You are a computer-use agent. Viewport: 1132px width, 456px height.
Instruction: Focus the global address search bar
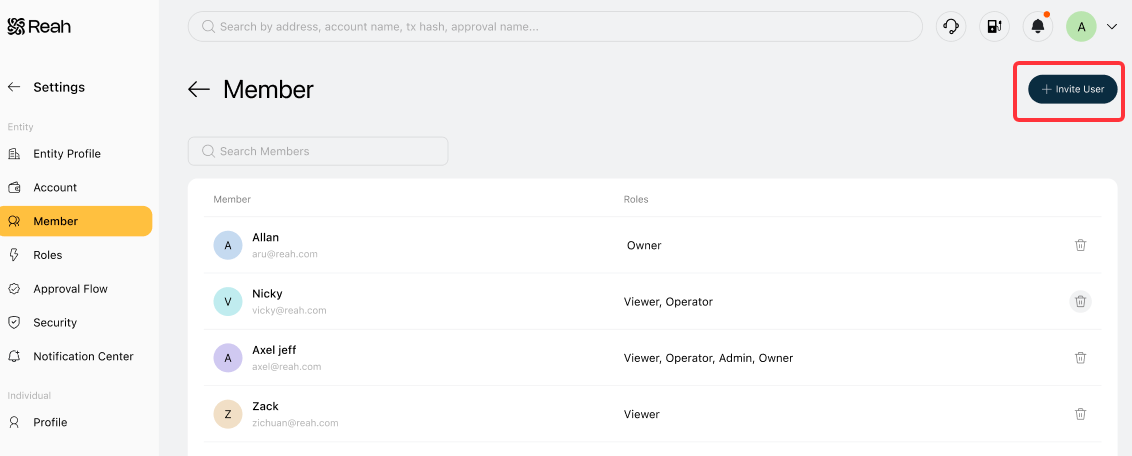(x=555, y=27)
